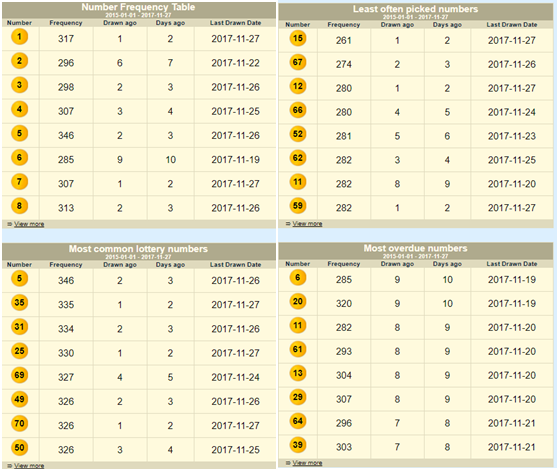
Task: Open View more under Most common lottery numbers
Action: coord(29,465)
